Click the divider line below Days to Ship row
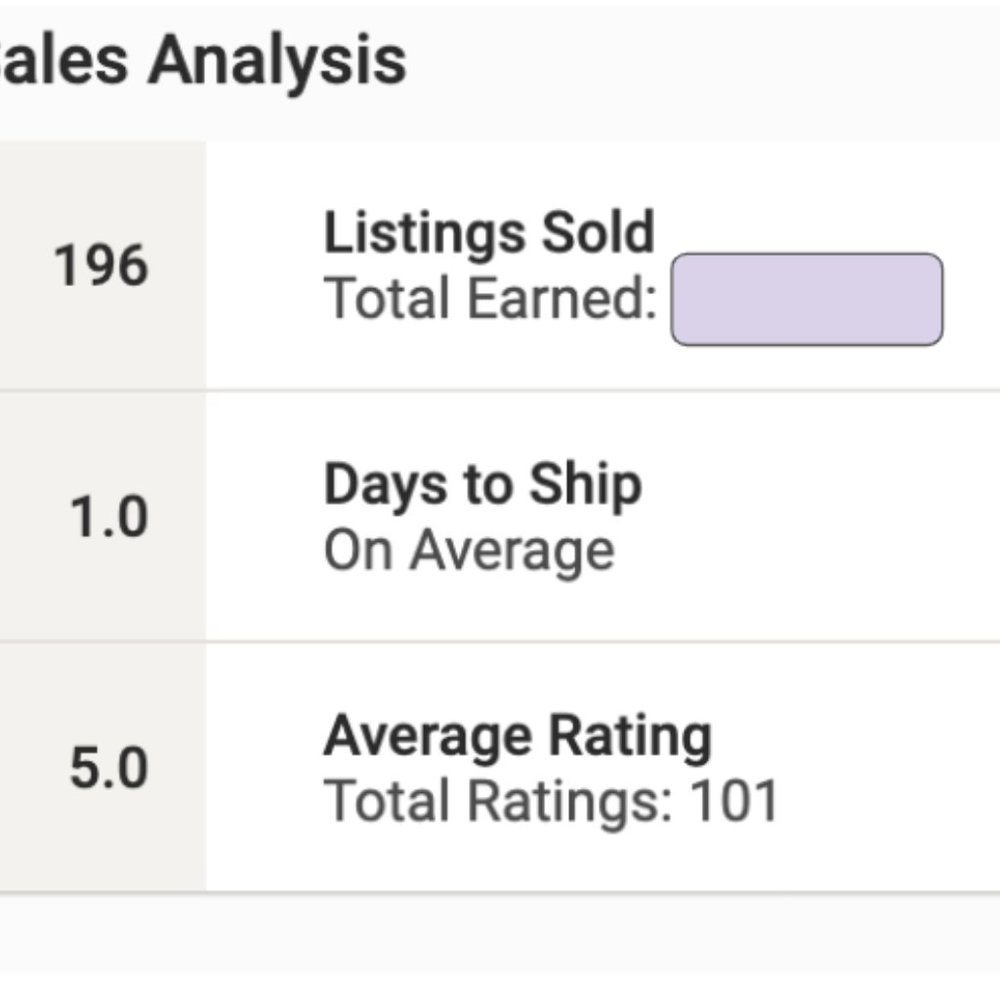The image size is (1000, 1000). click(600, 641)
